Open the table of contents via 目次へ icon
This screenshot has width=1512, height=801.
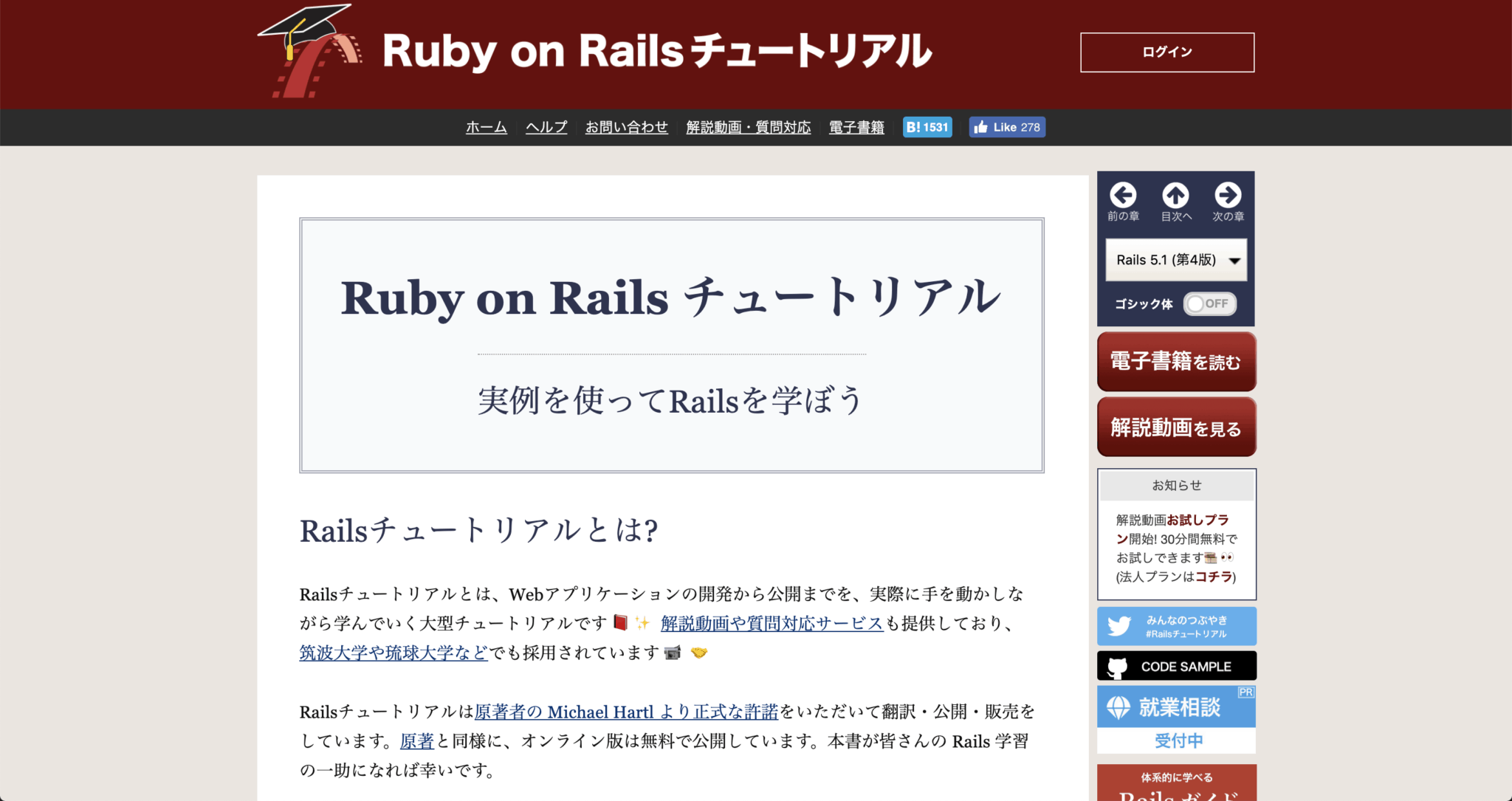coord(1175,196)
